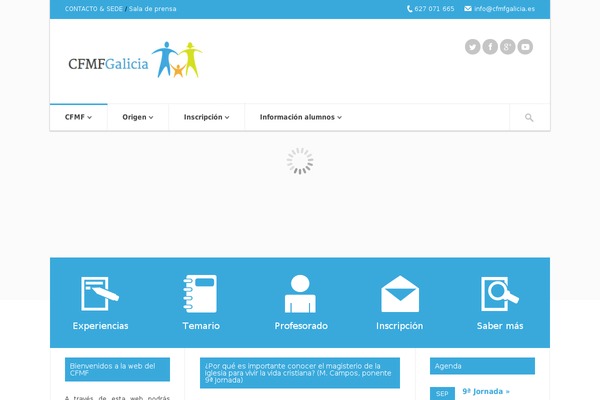Expand the CFMF menu
This screenshot has width=600, height=400.
pyautogui.click(x=78, y=117)
